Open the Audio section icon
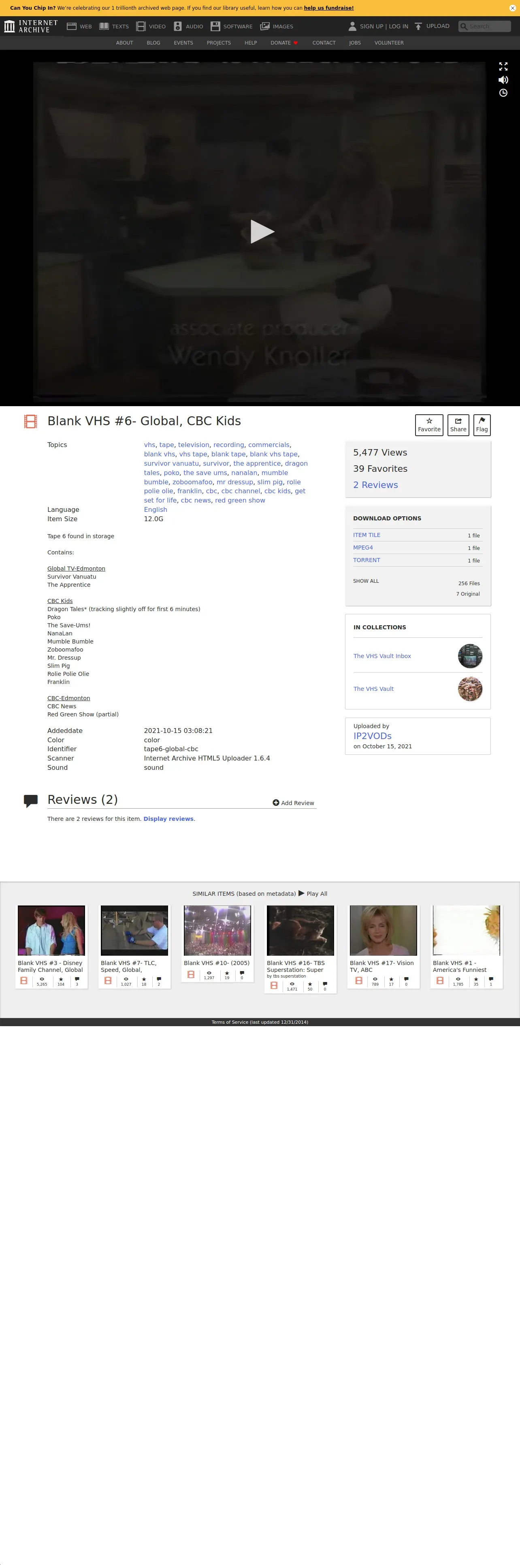The height and width of the screenshot is (1568, 520). point(178,26)
